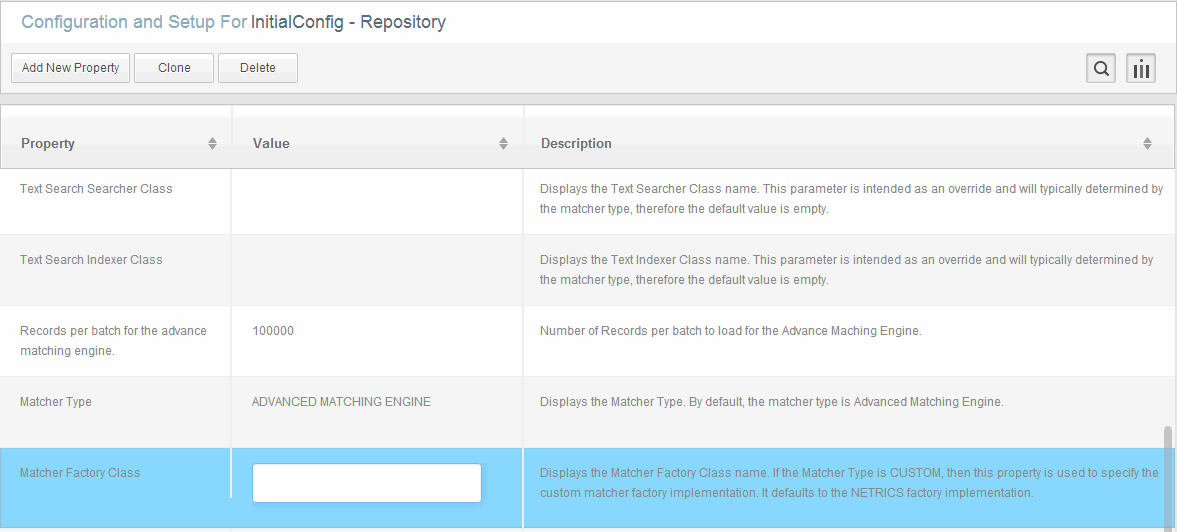
Task: Click ADVANCED MATCHING ENGINE value cell
Action: tap(342, 402)
